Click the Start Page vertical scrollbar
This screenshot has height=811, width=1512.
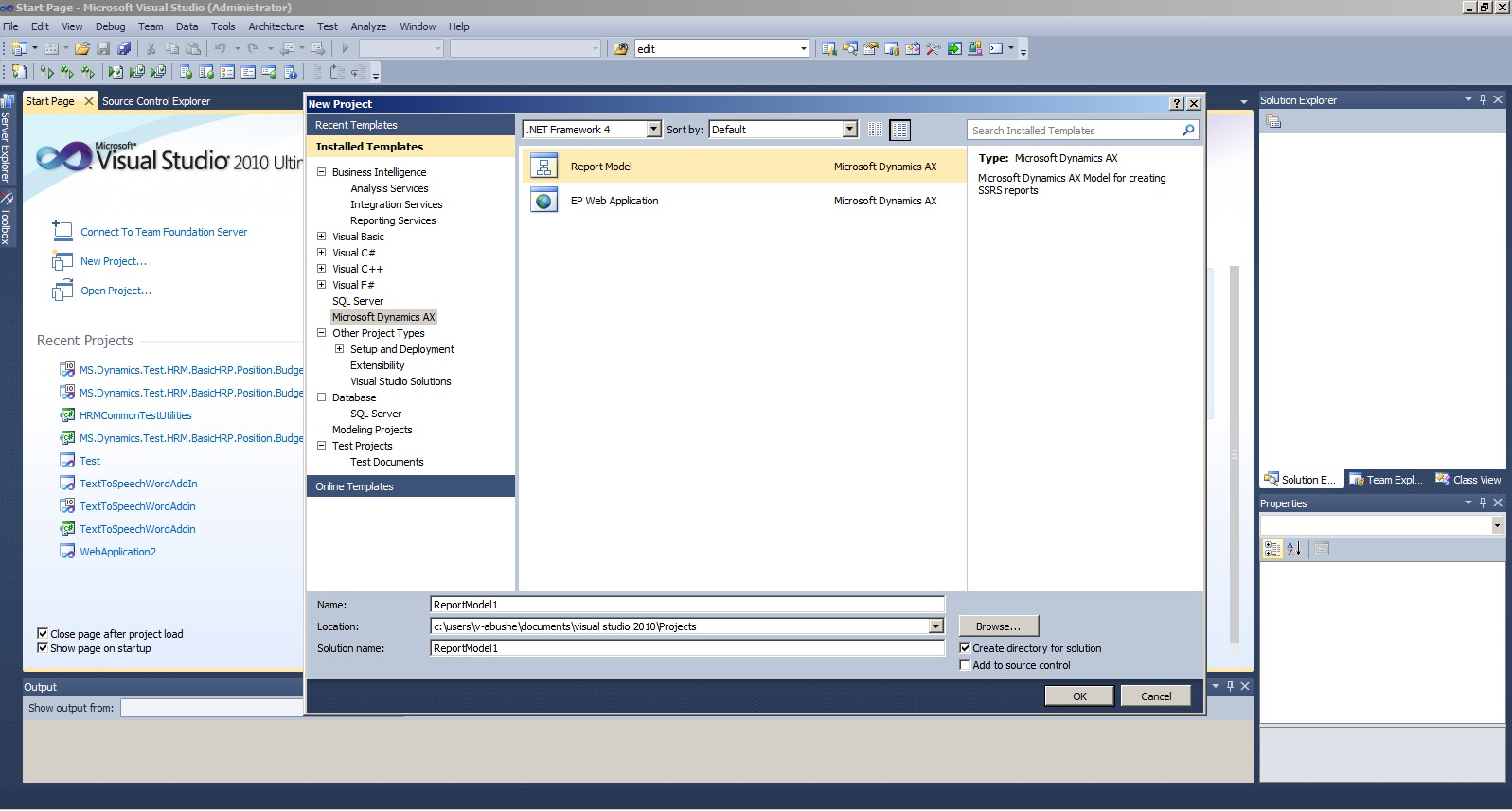[1234, 454]
